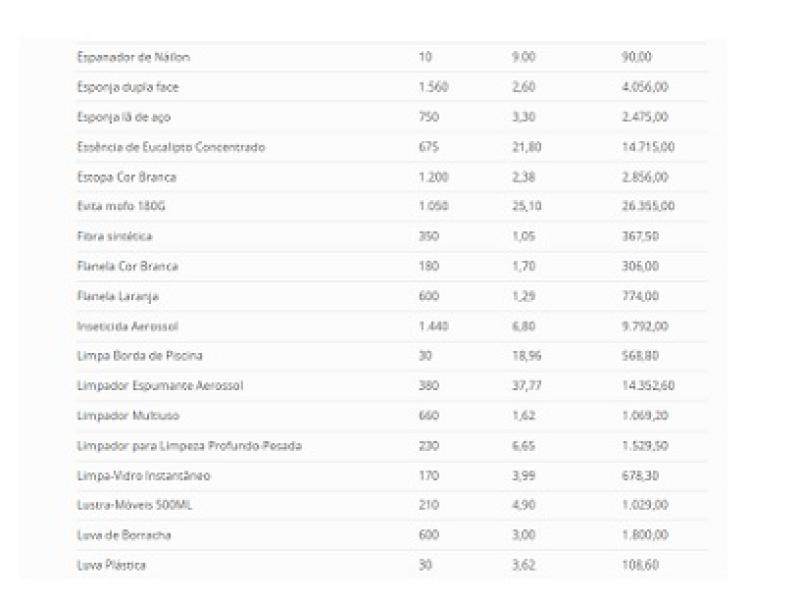This screenshot has height=600, width=800.
Task: Select "Essência de Eucalipto Concentrado" text
Action: (x=171, y=147)
